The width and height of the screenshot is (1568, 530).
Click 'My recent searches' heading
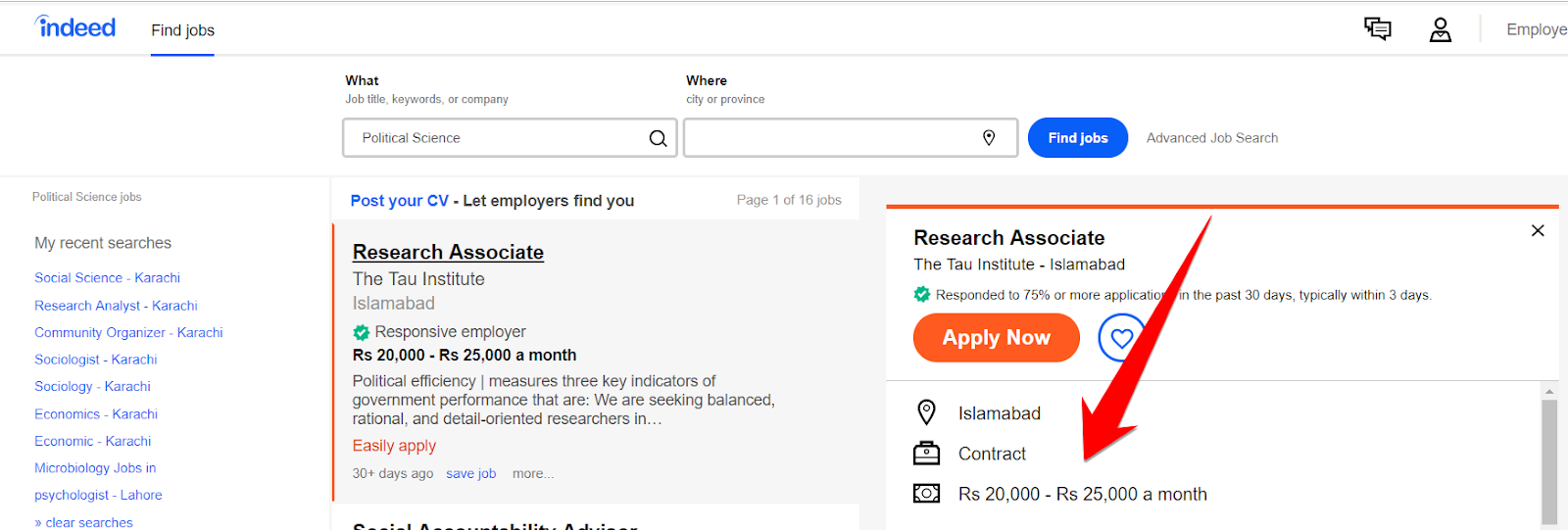pyautogui.click(x=103, y=243)
